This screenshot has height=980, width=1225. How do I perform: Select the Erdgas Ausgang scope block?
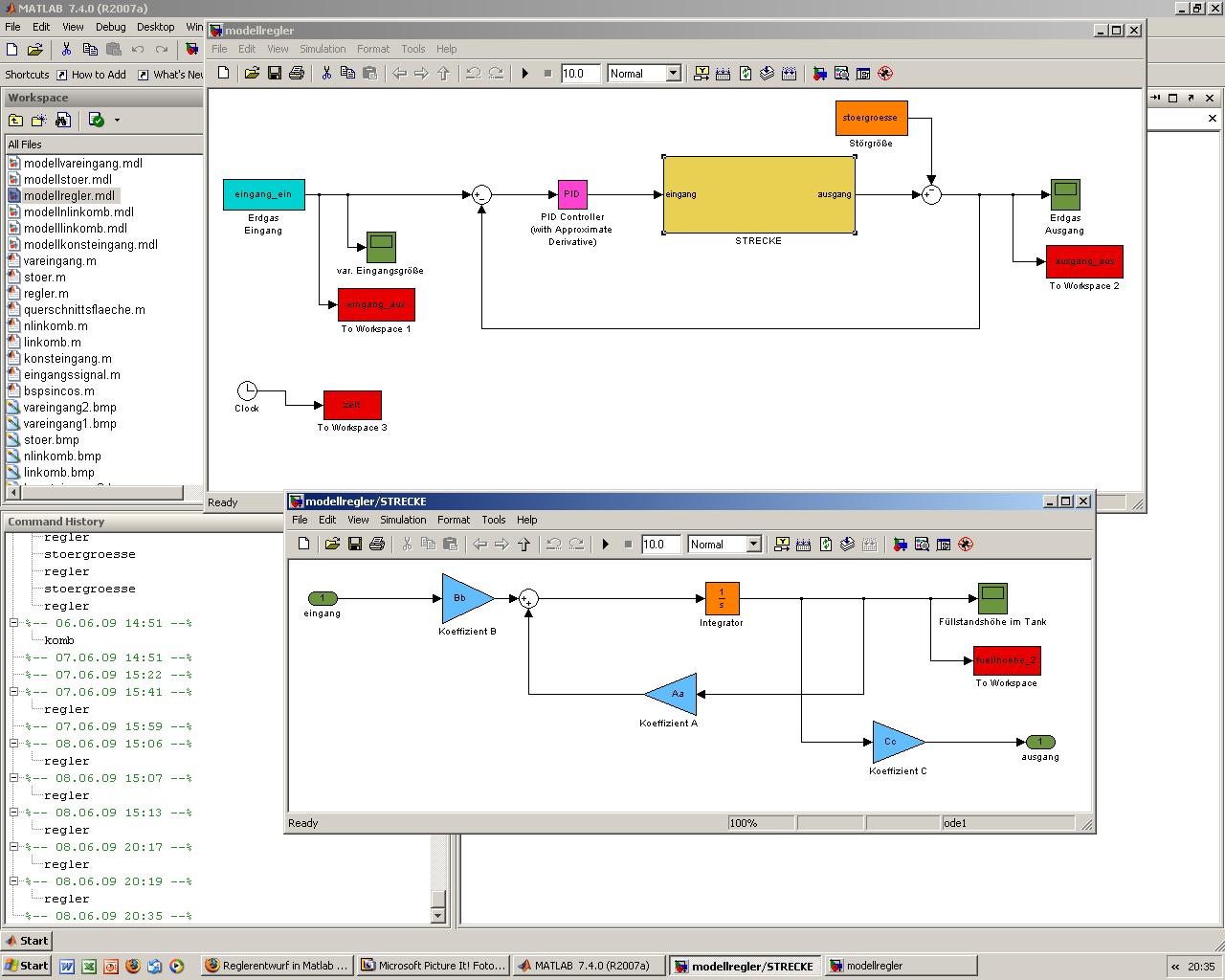coord(1065,194)
